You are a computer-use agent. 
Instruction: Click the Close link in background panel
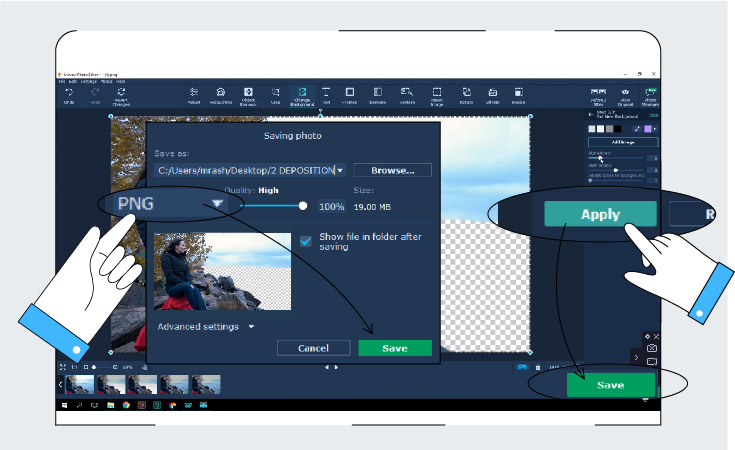(653, 115)
